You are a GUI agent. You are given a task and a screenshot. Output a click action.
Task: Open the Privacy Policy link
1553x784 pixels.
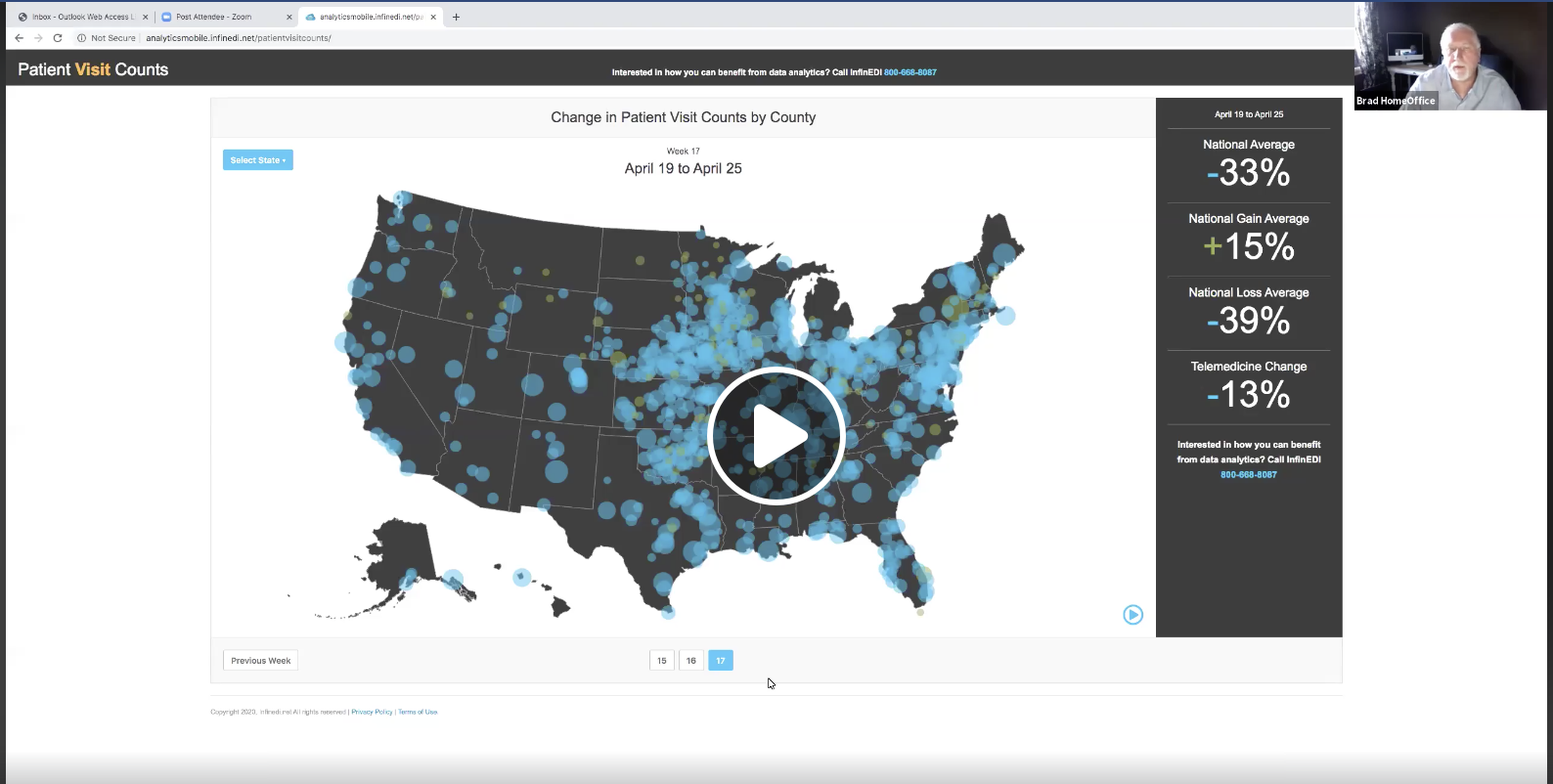coord(372,712)
